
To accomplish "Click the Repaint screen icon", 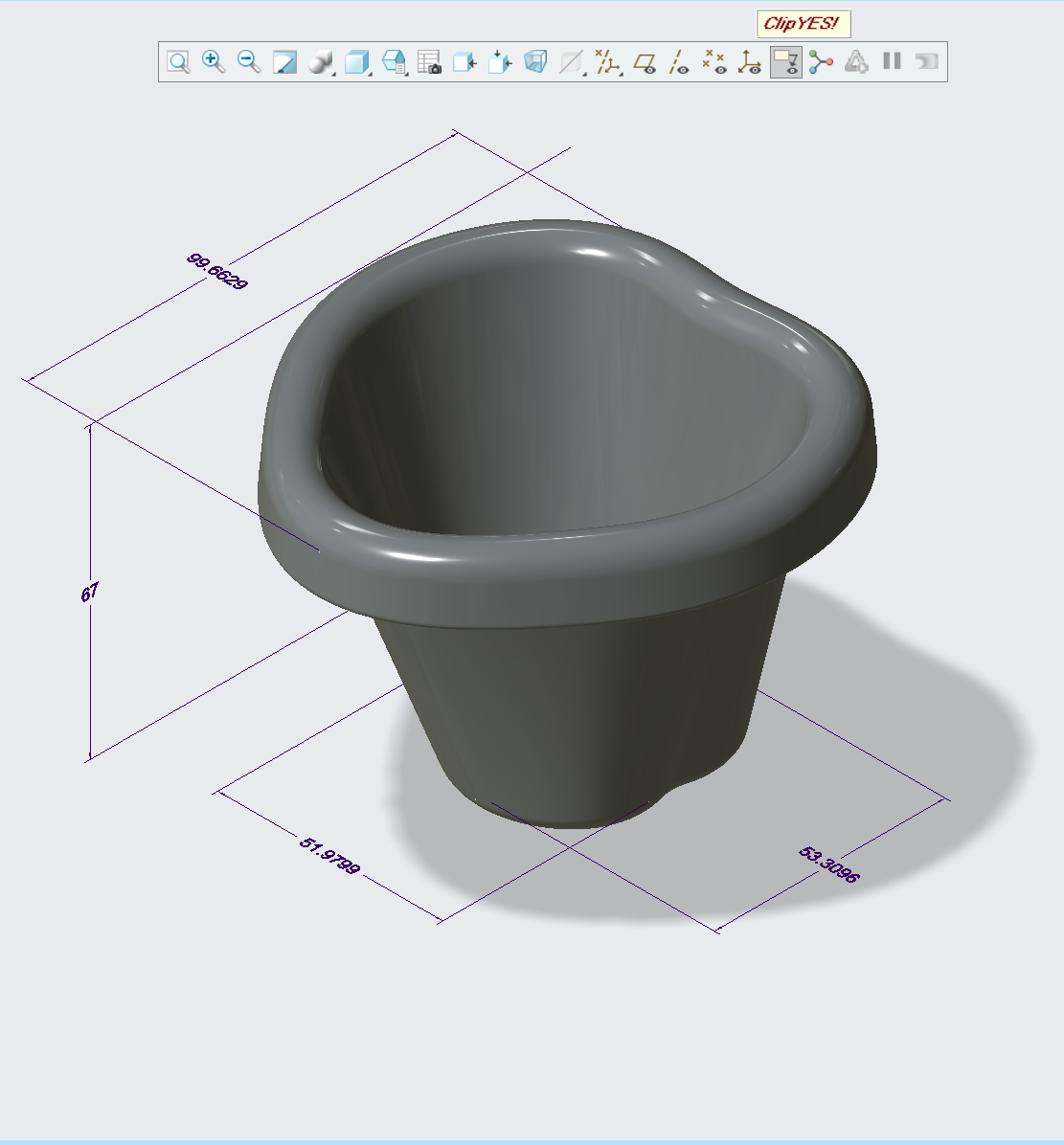I will click(284, 62).
